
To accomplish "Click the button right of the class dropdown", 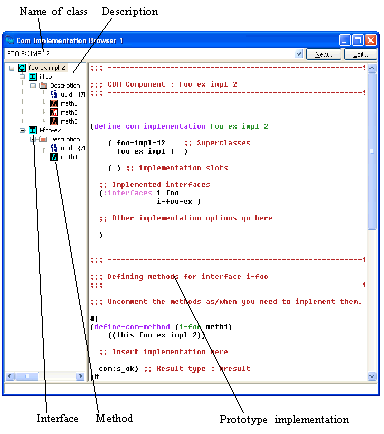I will coord(323,54).
